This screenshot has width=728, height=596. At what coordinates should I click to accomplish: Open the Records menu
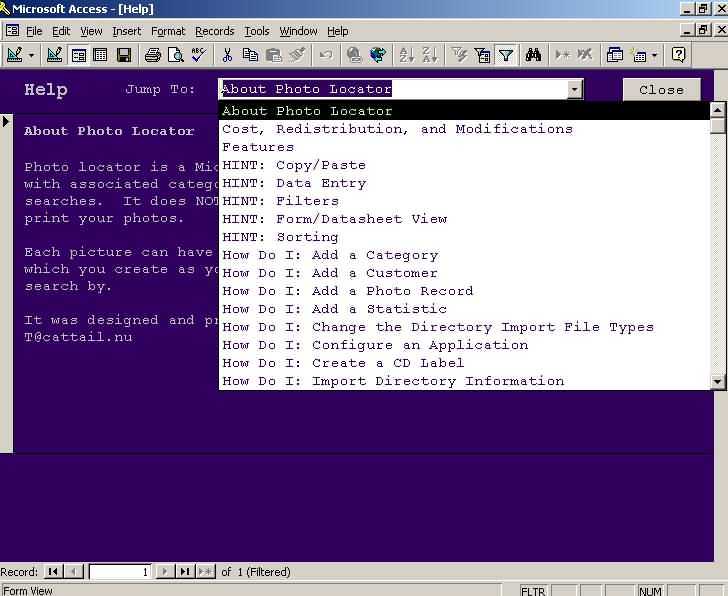pyautogui.click(x=214, y=31)
